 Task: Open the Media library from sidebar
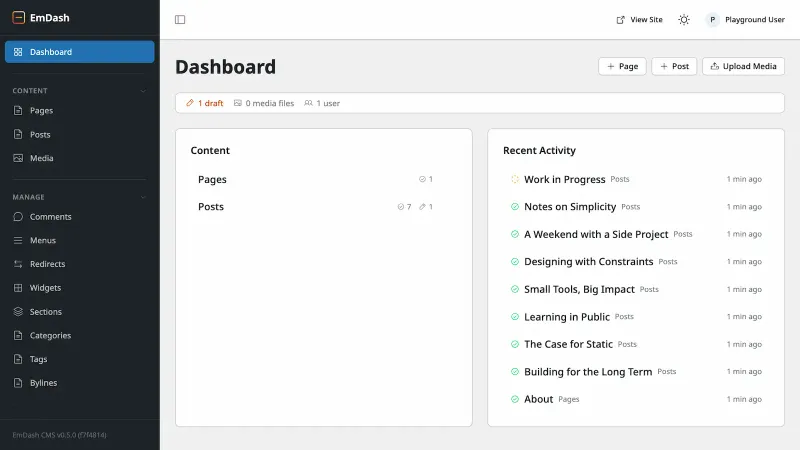coord(41,158)
